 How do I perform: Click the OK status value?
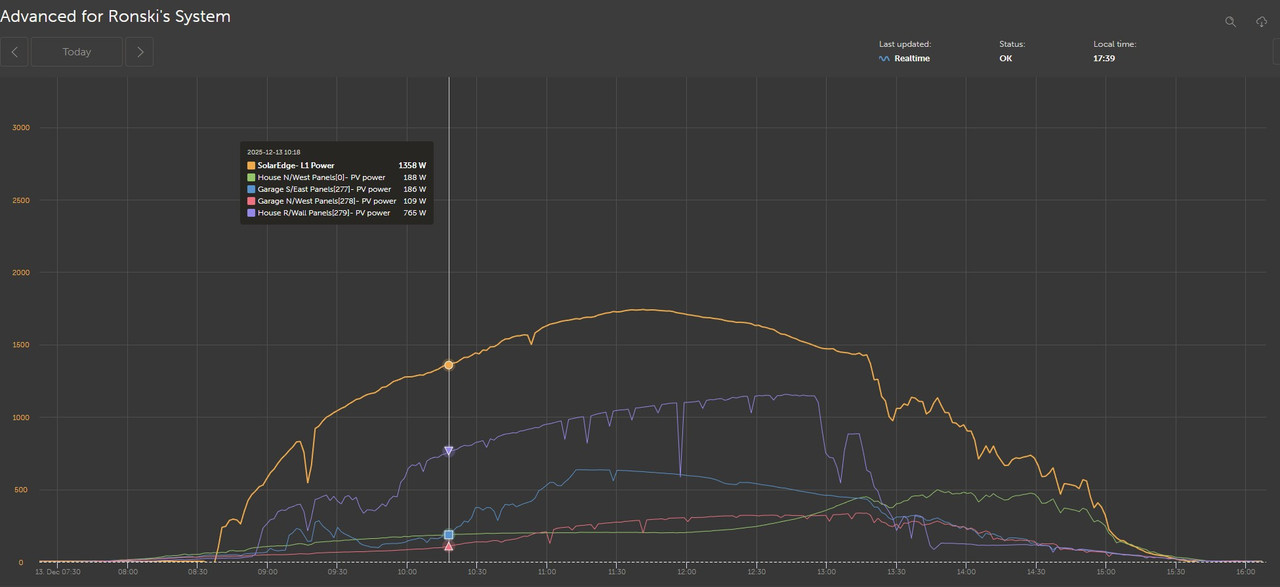(x=1005, y=59)
